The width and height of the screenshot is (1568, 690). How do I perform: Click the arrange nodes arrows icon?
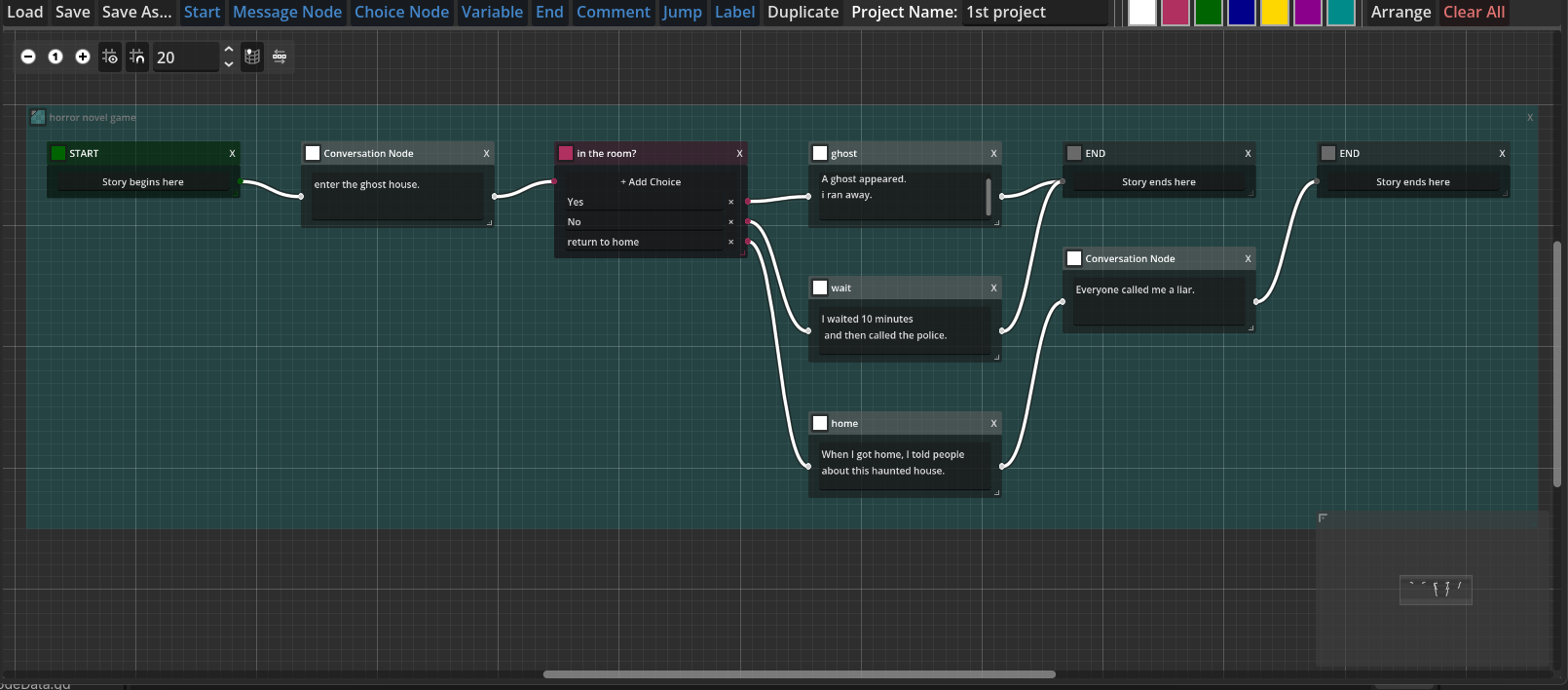[x=280, y=57]
